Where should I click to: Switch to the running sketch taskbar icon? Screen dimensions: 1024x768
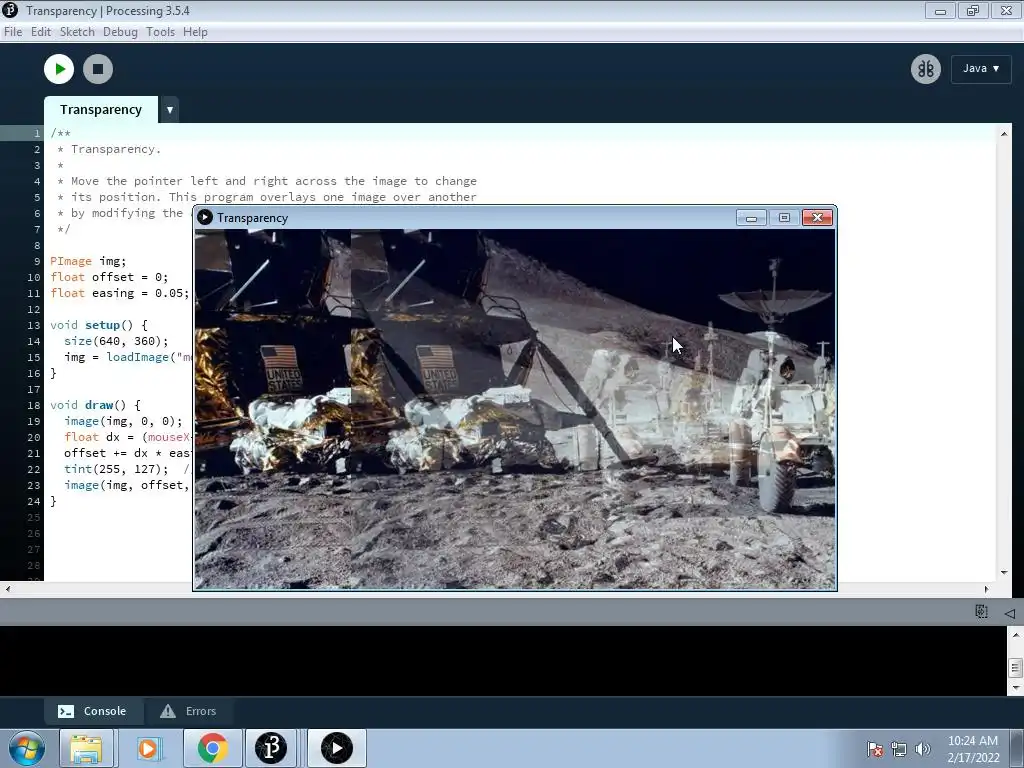tap(336, 748)
